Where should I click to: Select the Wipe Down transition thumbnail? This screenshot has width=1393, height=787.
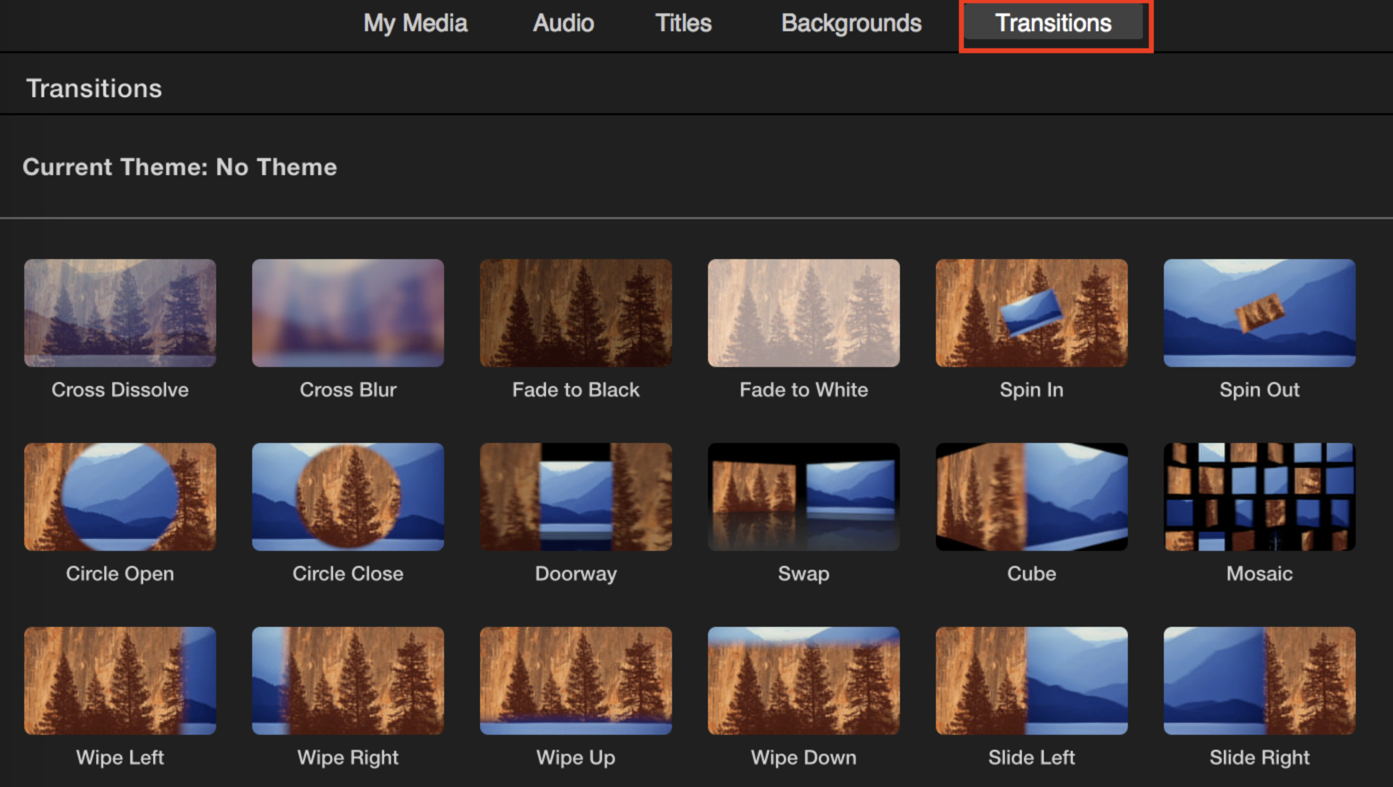tap(804, 681)
